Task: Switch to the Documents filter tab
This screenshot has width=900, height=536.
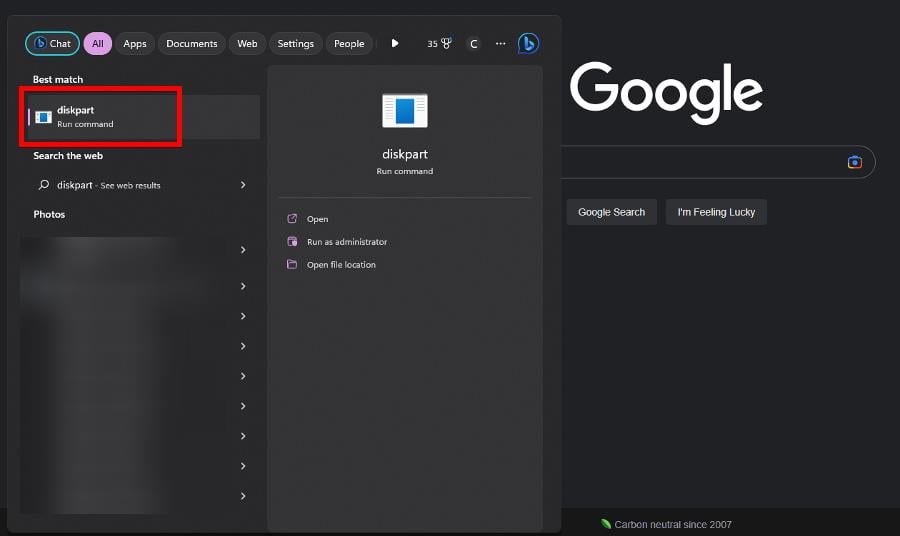Action: (x=191, y=44)
